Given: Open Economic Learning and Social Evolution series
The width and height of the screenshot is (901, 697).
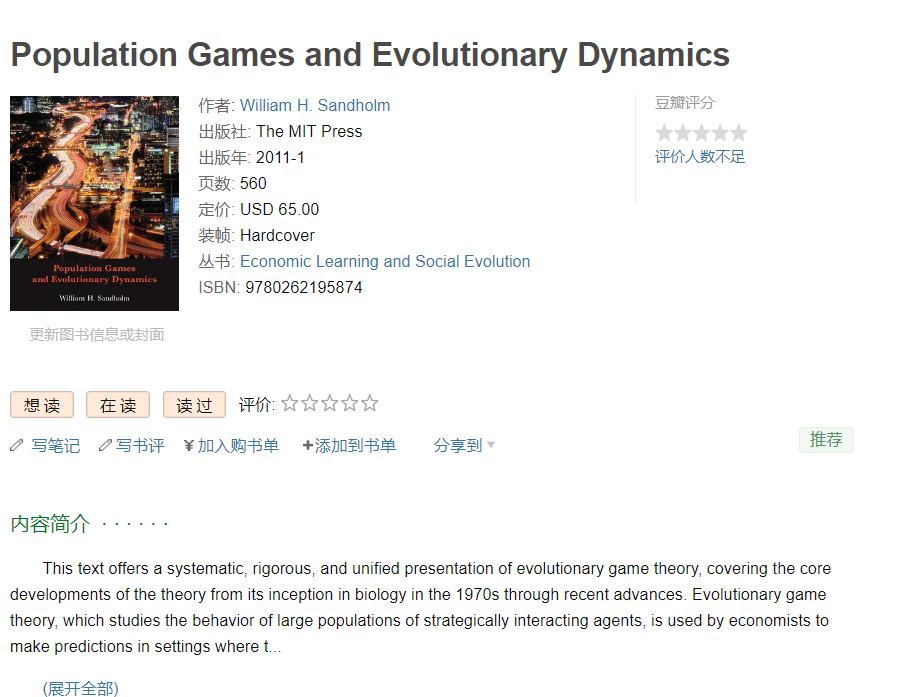Looking at the screenshot, I should point(385,262).
